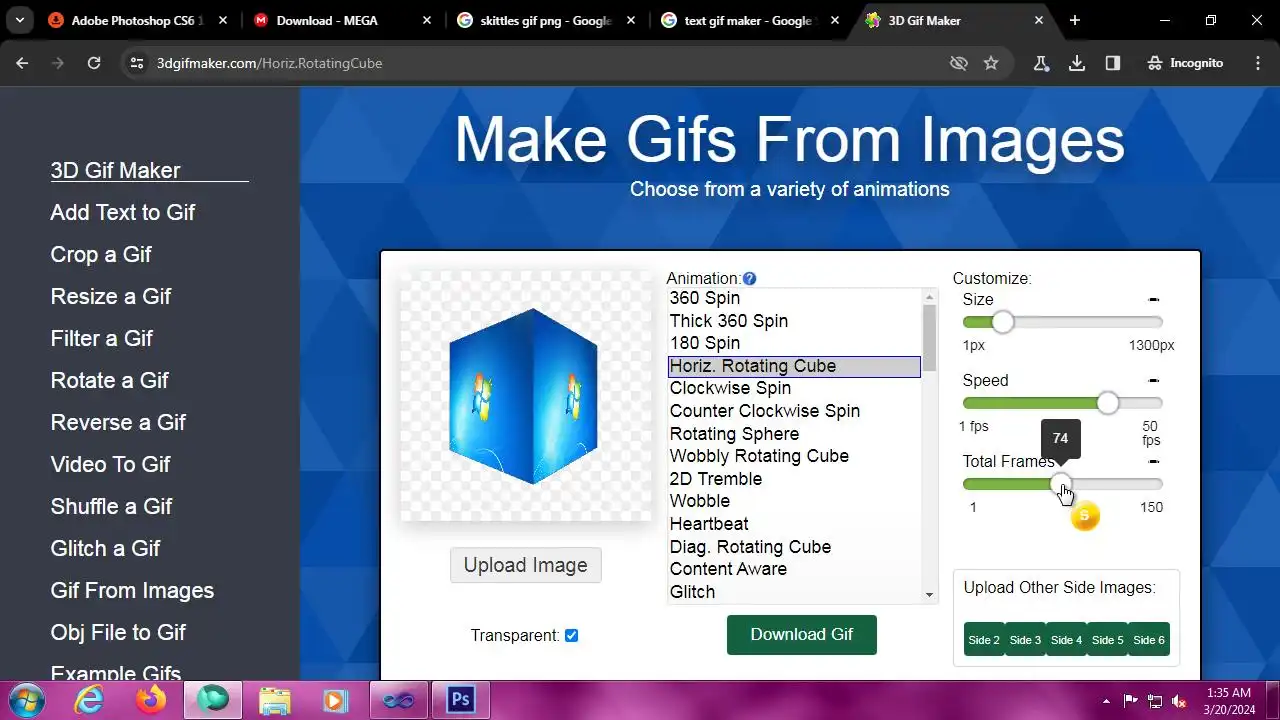Open Crop a Gif page

click(101, 254)
